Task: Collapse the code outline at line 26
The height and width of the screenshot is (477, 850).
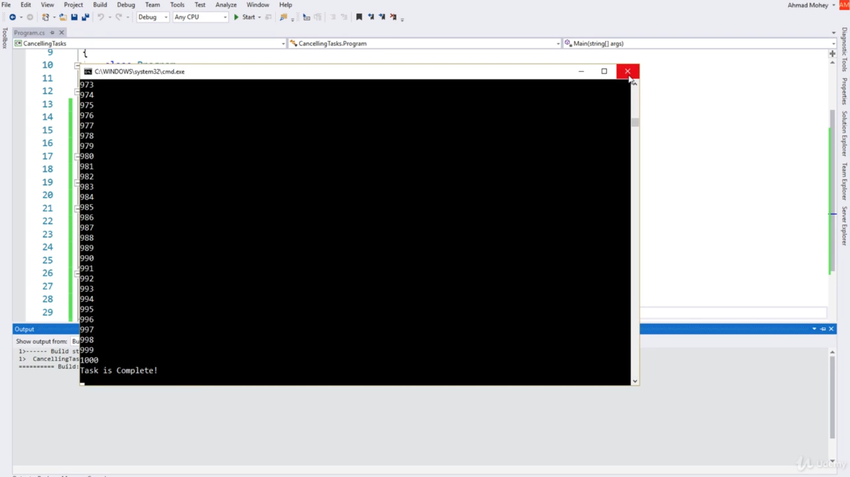Action: (x=77, y=274)
